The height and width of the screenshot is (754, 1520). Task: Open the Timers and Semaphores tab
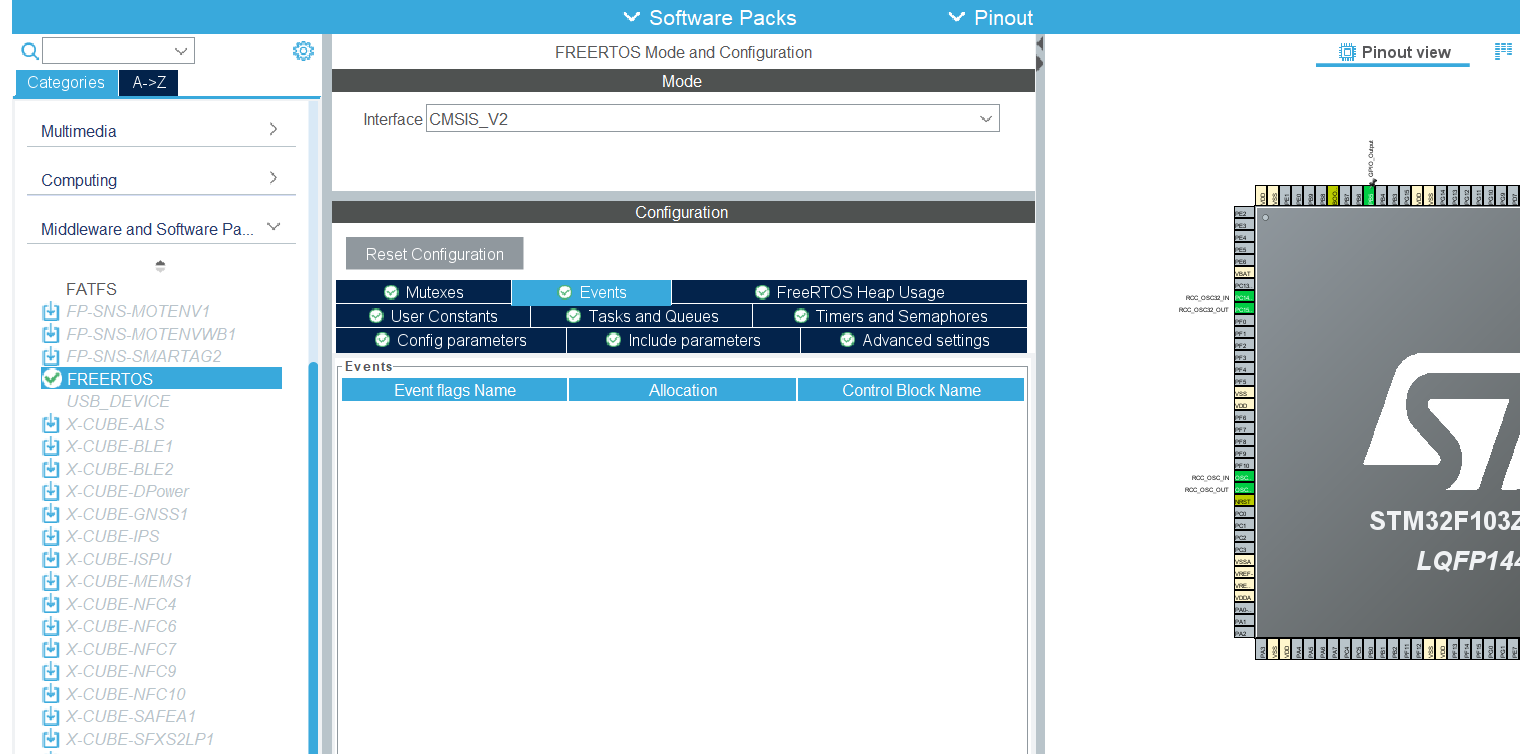(x=890, y=316)
